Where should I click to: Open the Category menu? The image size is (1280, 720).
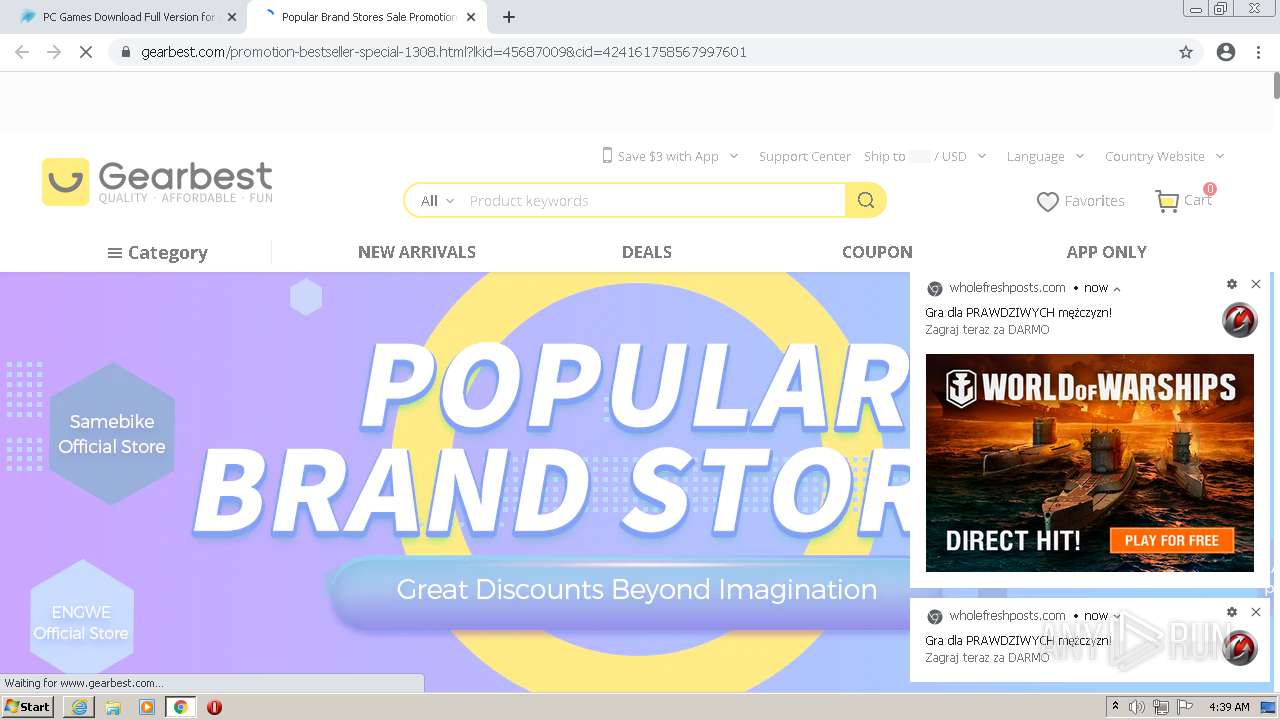pyautogui.click(x=158, y=253)
